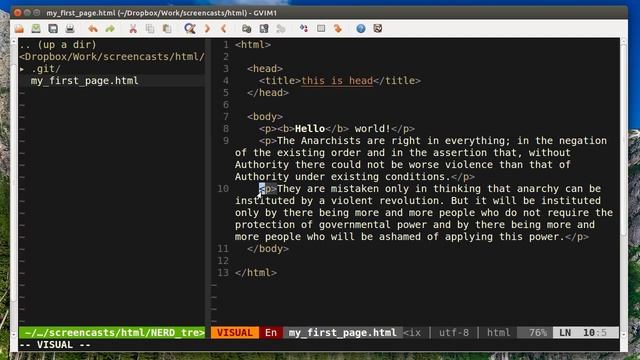640x360 pixels.
Task: Save current session via toolbar icon
Action: [264, 29]
